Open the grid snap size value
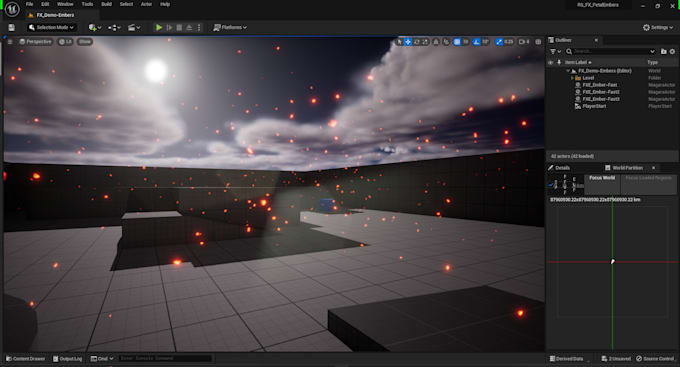680x367 pixels. 465,42
